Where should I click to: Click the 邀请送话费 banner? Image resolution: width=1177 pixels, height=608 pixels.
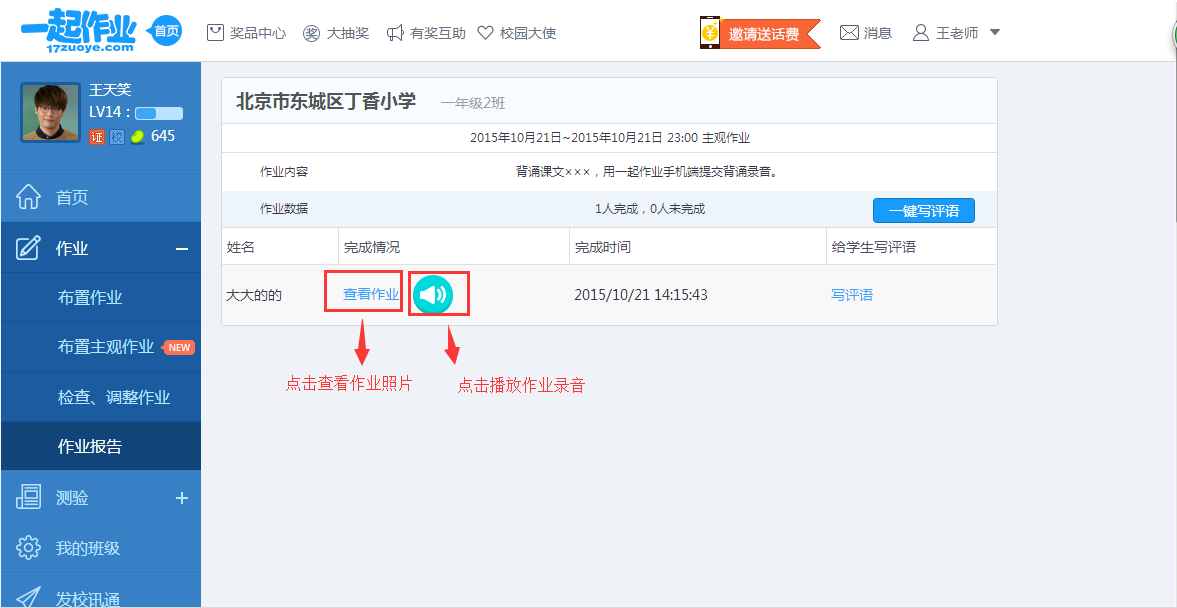(x=770, y=34)
